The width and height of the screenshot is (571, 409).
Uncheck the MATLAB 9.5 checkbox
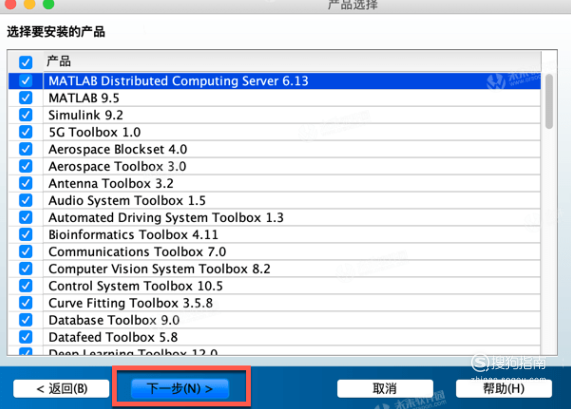click(x=25, y=98)
